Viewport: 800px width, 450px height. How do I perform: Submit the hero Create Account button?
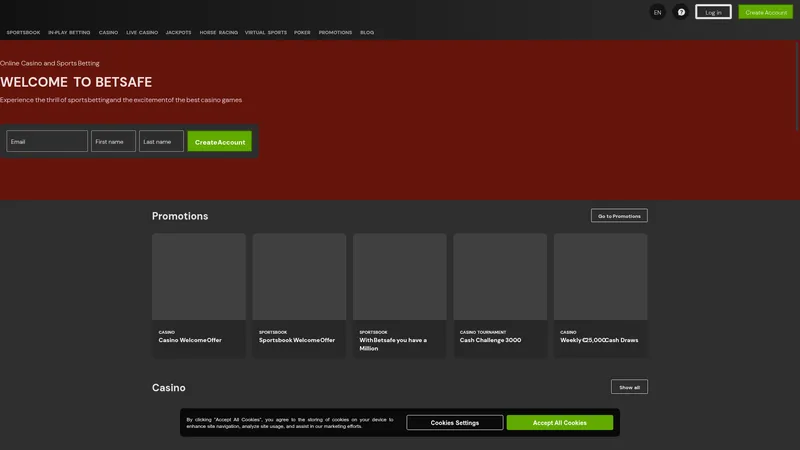[x=219, y=141]
